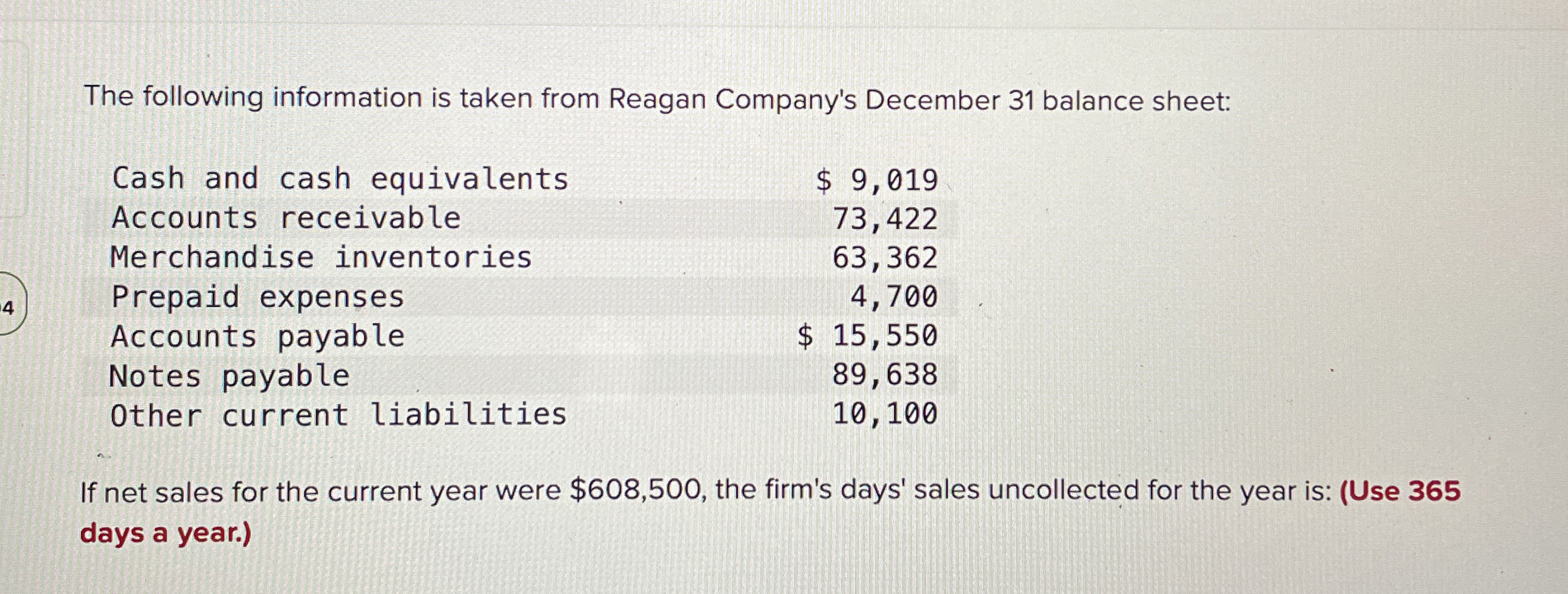Click the 10,100 other liabilities value
This screenshot has width=1568, height=594.
point(885,414)
